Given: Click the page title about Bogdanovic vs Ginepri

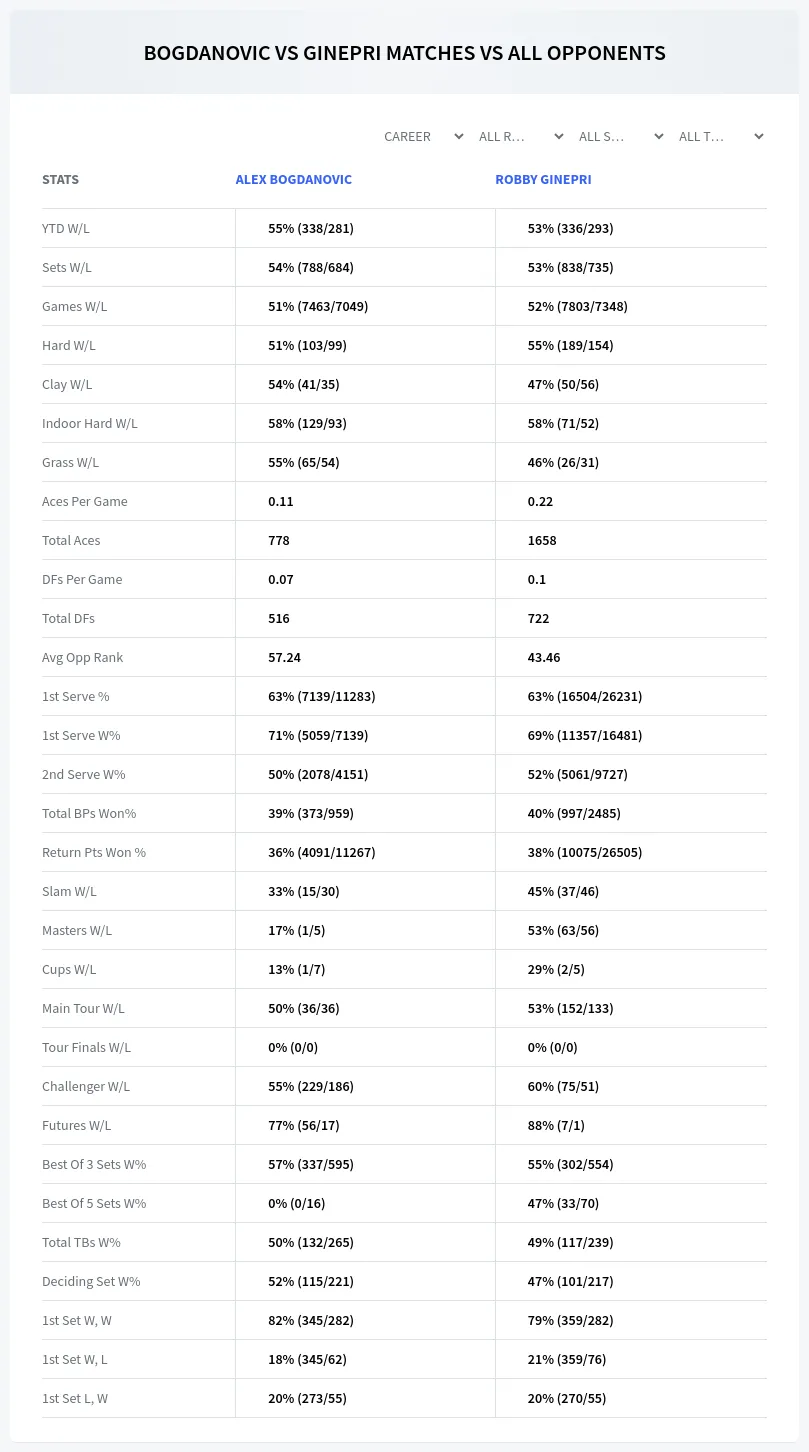Looking at the screenshot, I should pyautogui.click(x=405, y=53).
